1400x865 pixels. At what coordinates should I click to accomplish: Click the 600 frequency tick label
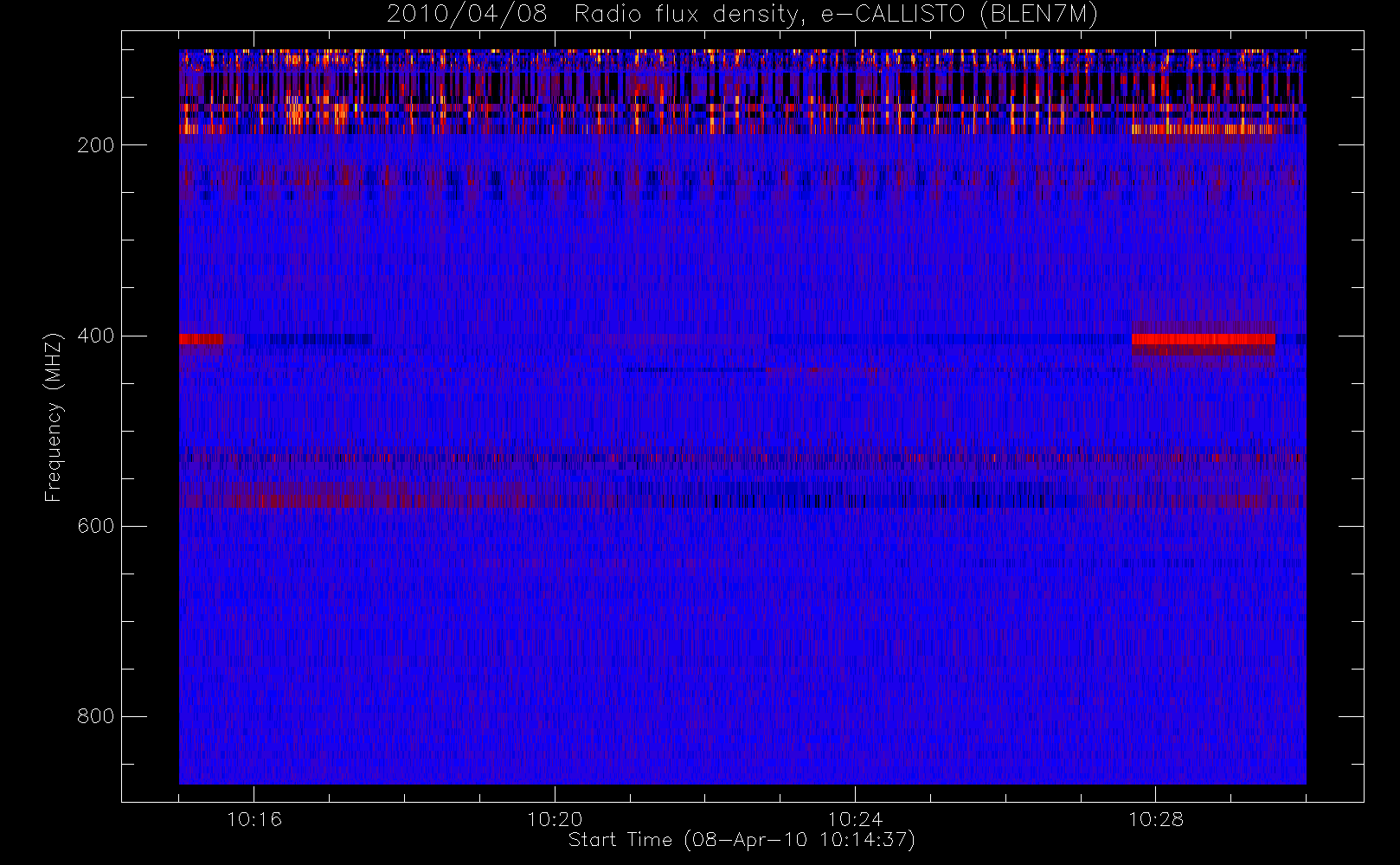click(x=95, y=526)
